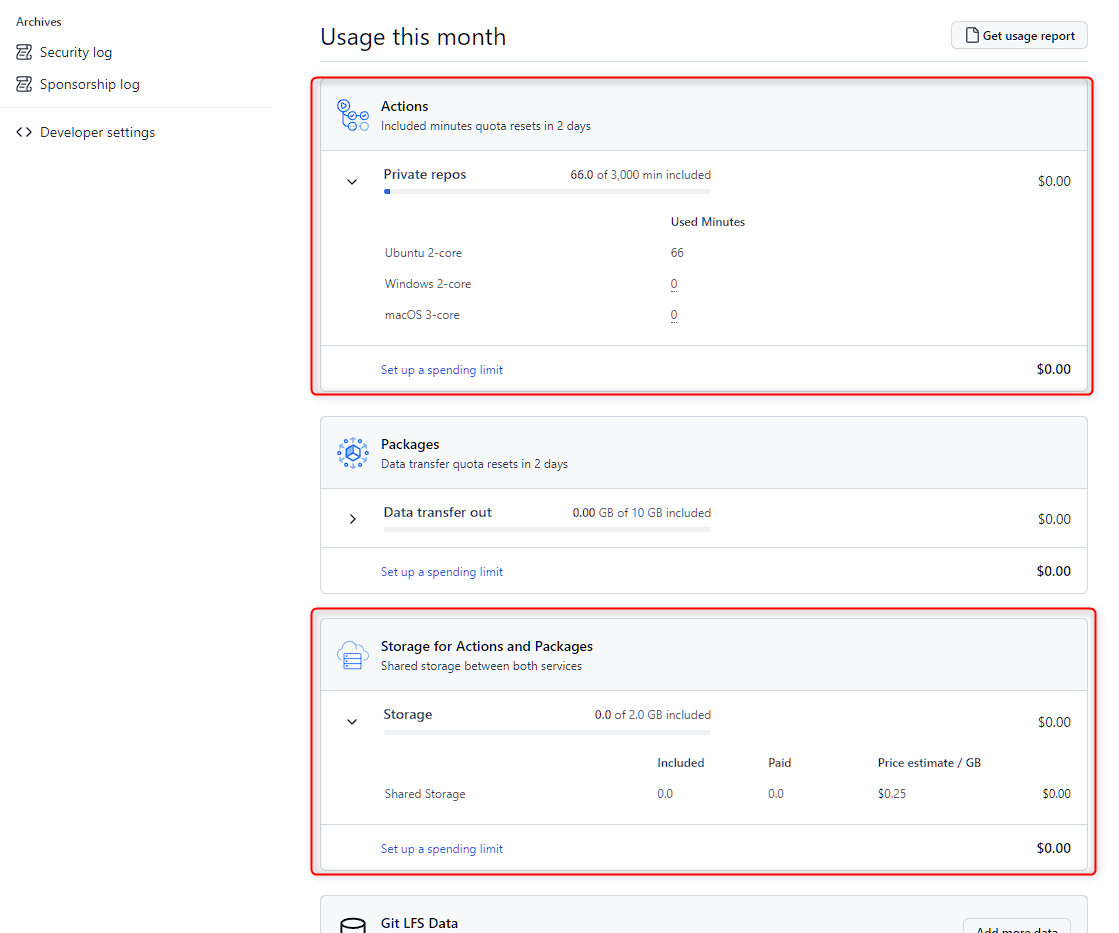Set up a spending limit for Packages
Screen dimensions: 1119x933
click(x=442, y=571)
